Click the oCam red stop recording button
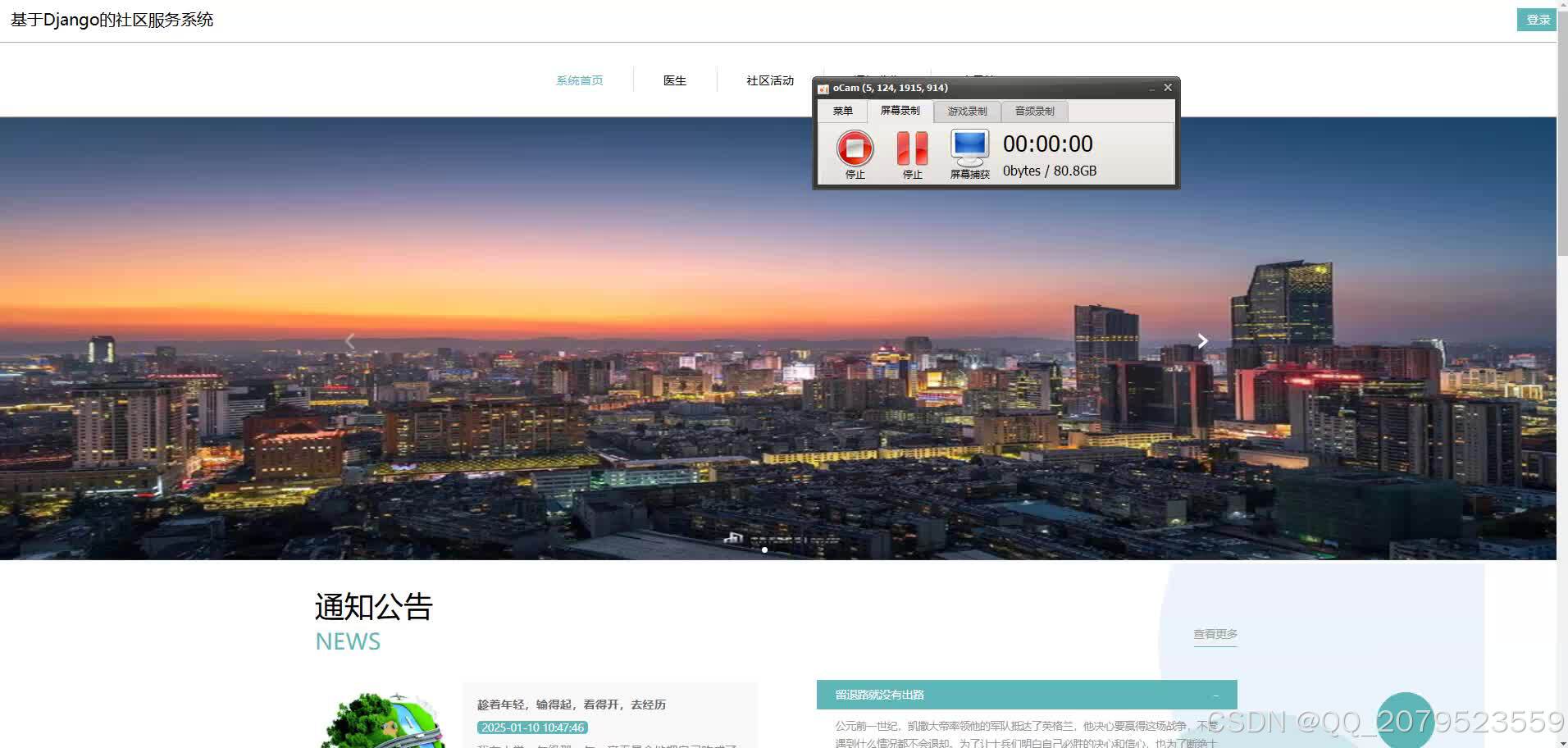The image size is (1568, 748). coord(855,148)
